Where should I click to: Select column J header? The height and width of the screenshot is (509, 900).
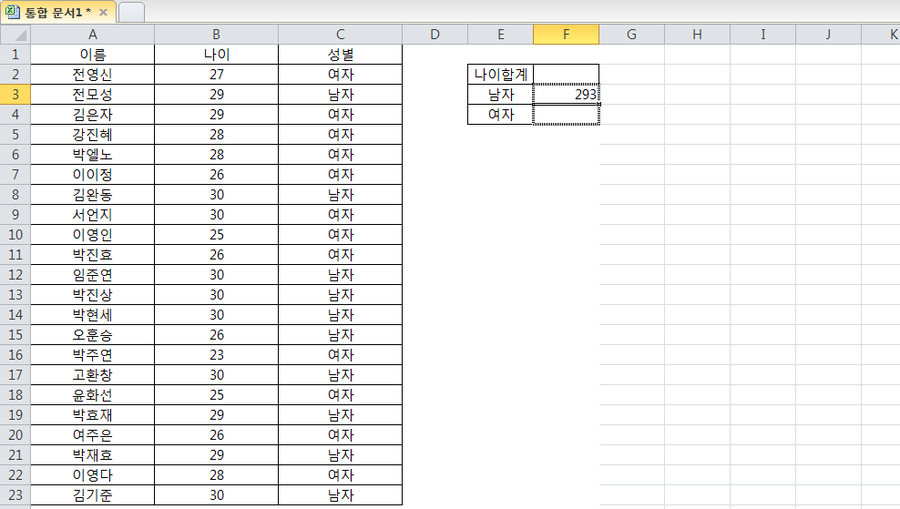coord(828,34)
